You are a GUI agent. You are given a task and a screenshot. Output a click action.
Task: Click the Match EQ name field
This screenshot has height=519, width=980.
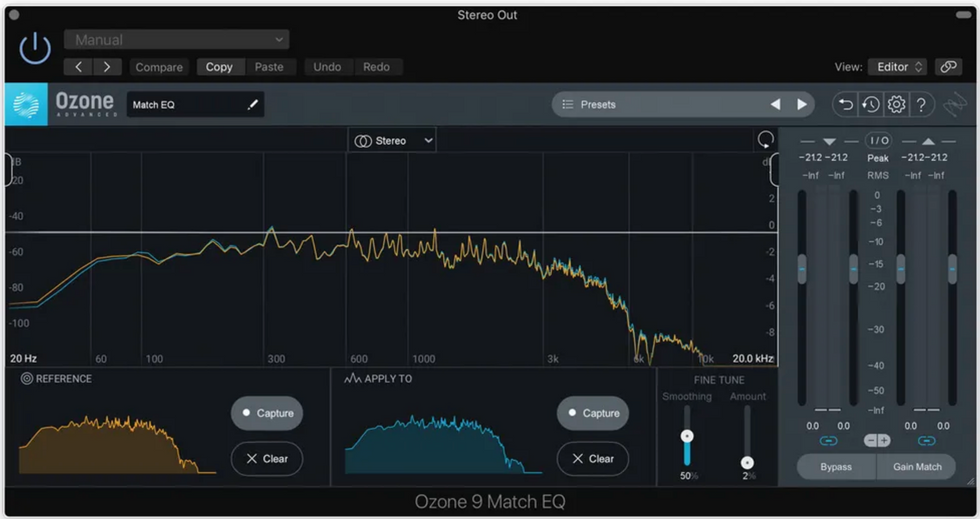point(195,104)
